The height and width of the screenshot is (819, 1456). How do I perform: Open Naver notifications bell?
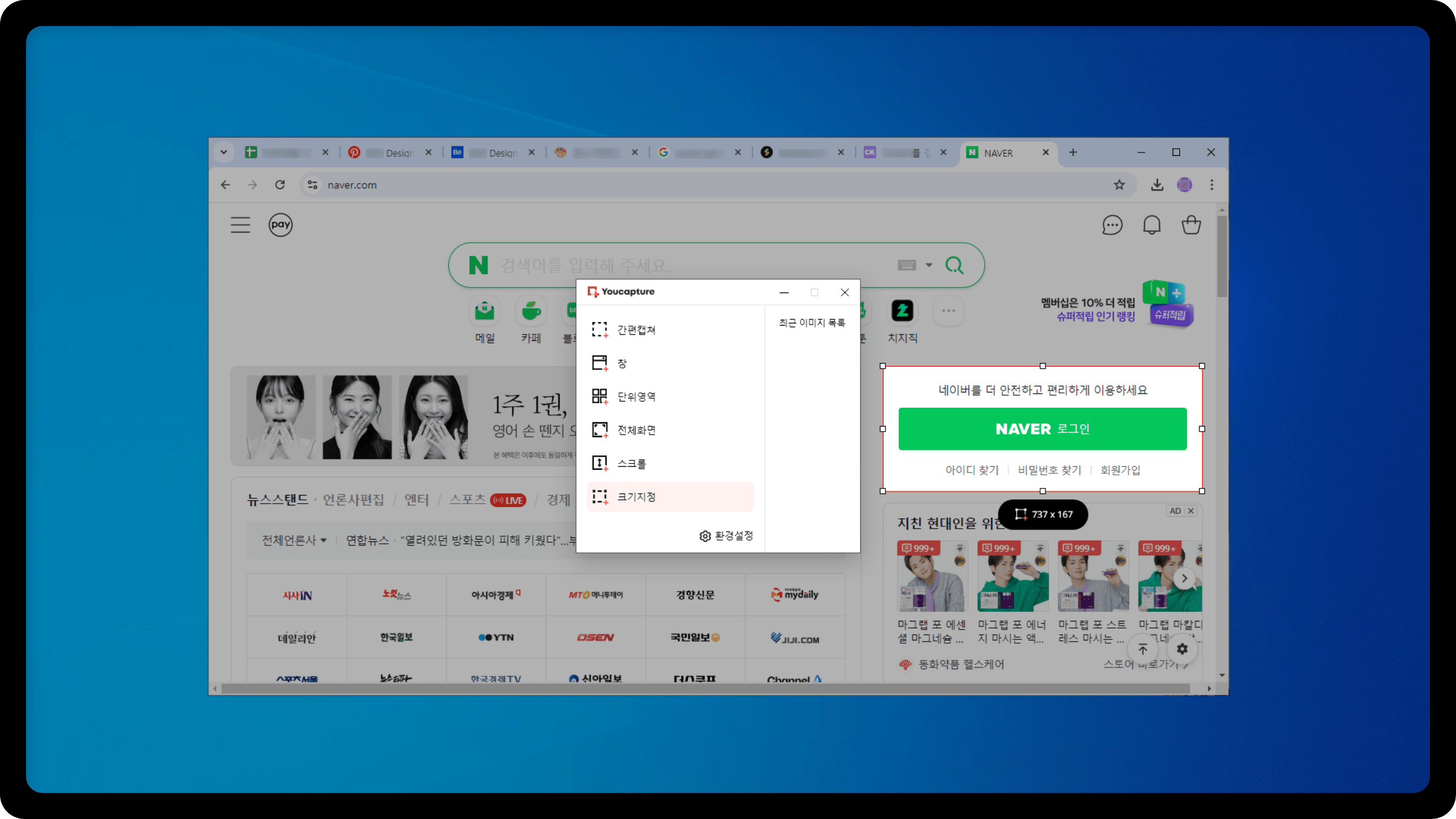pyautogui.click(x=1151, y=225)
